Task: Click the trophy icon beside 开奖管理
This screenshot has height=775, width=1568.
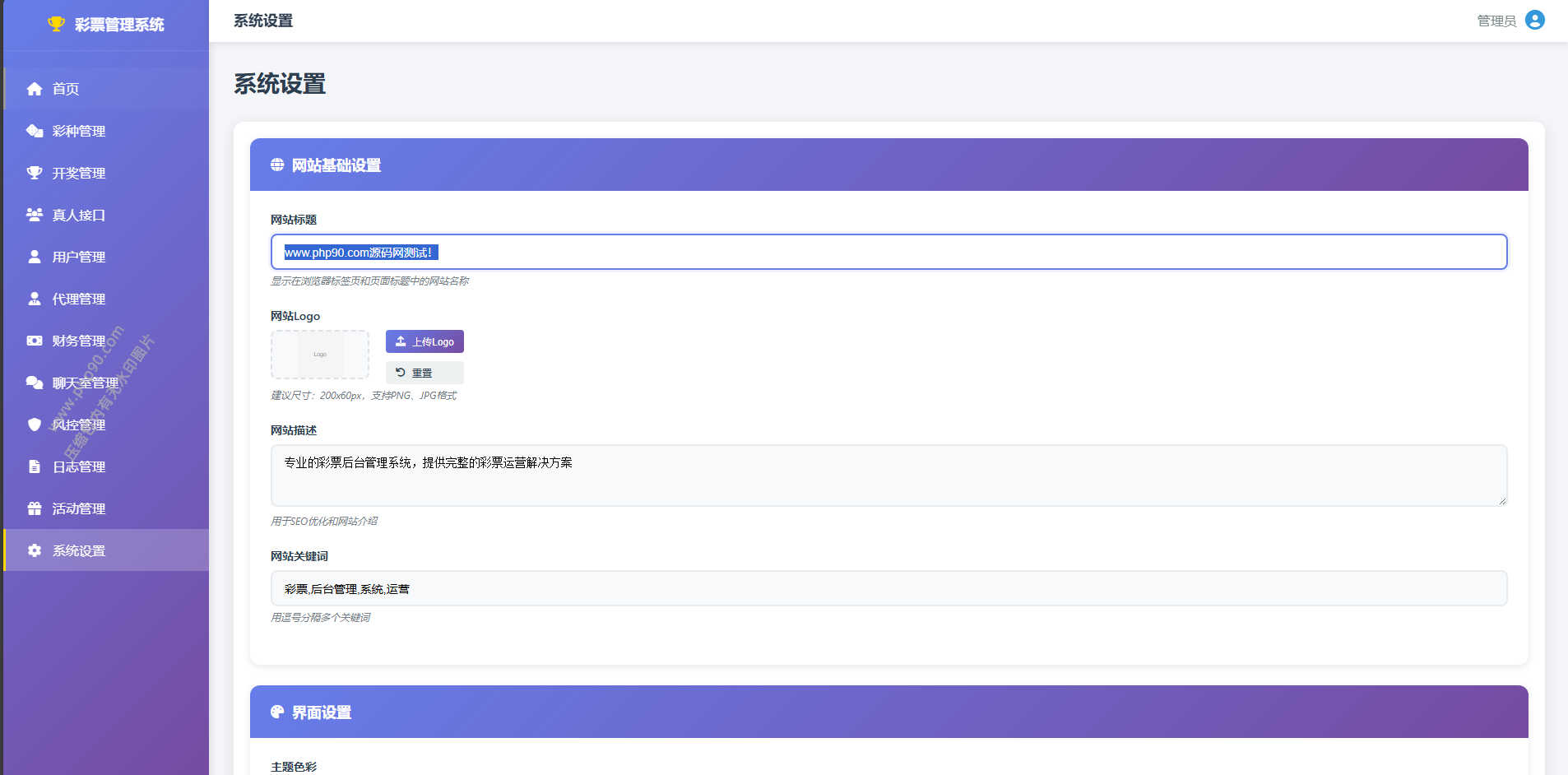Action: (35, 173)
